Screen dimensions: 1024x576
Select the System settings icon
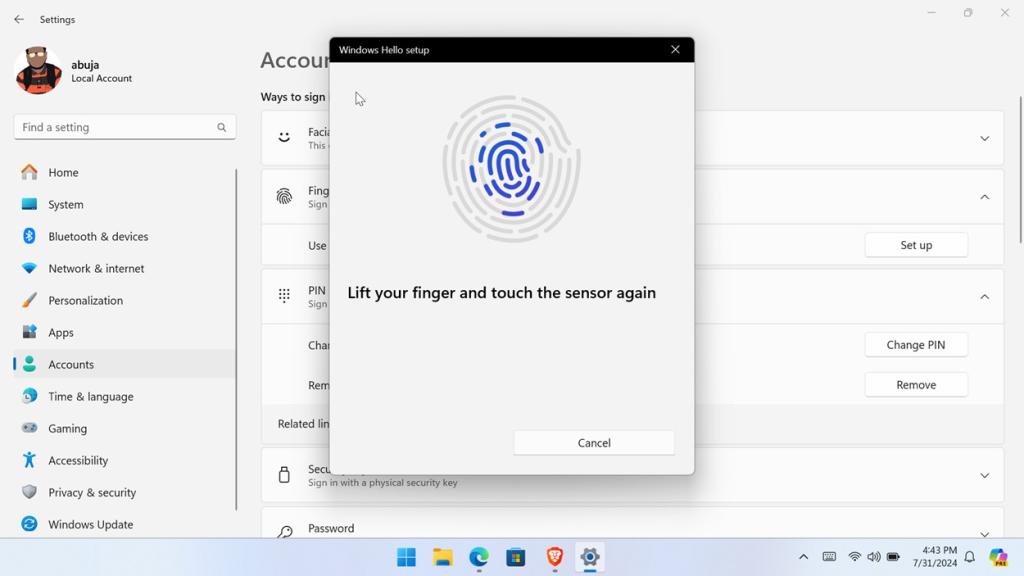(30, 204)
